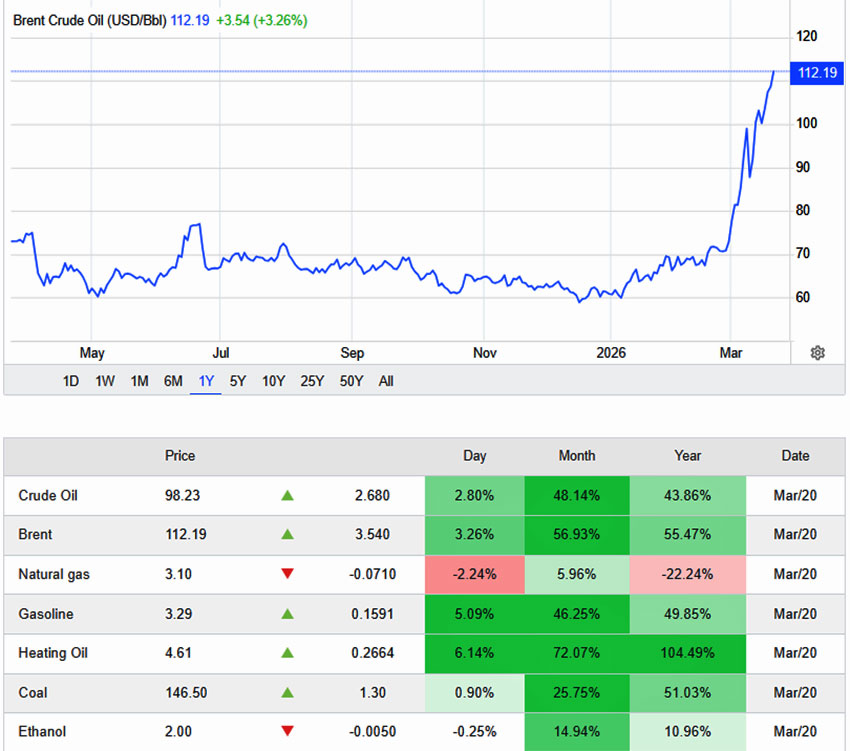Sort table by Month column header
The height and width of the screenshot is (751, 850).
coord(576,456)
